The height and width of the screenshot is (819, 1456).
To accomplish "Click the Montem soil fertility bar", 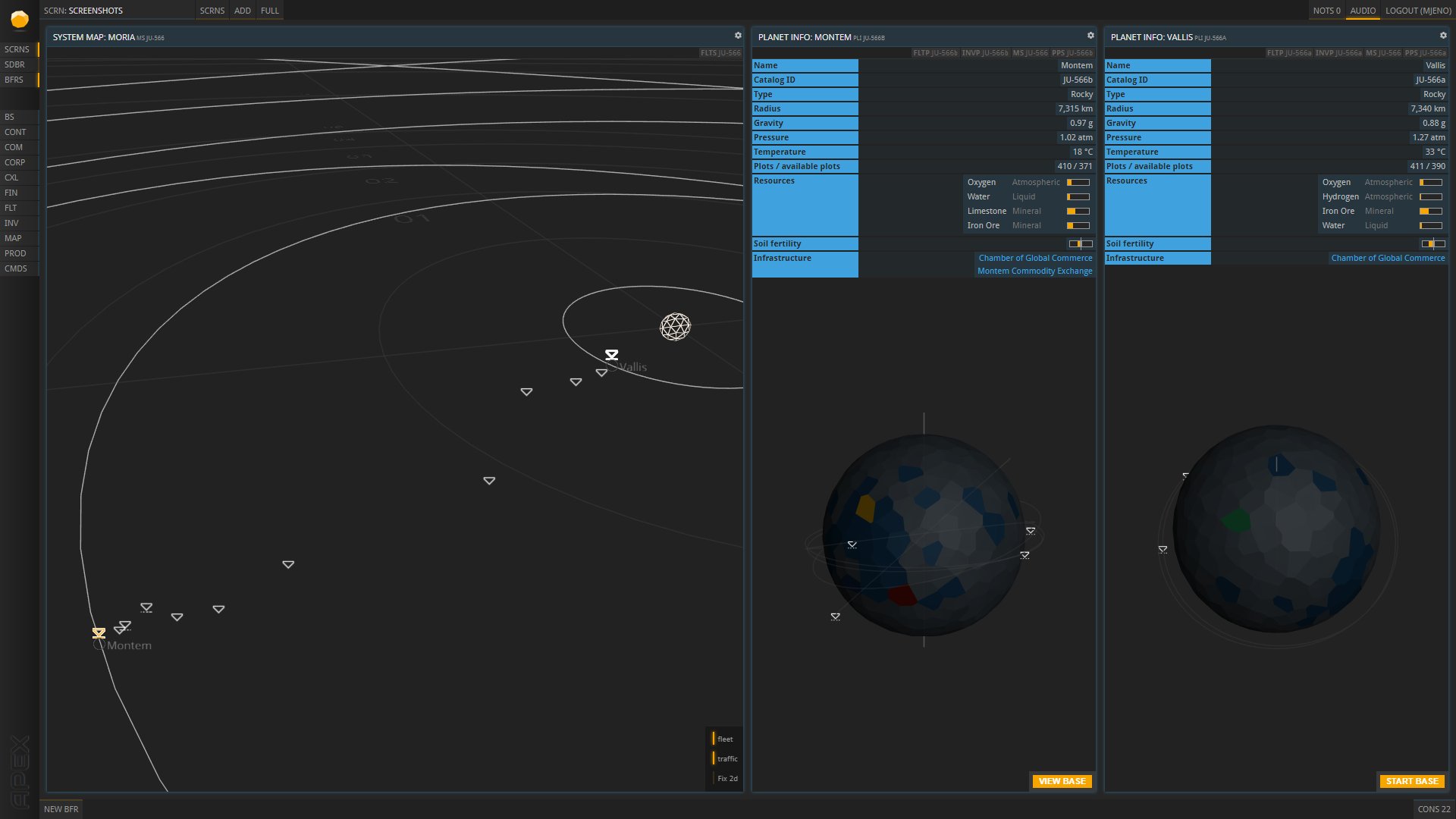I will point(1081,243).
